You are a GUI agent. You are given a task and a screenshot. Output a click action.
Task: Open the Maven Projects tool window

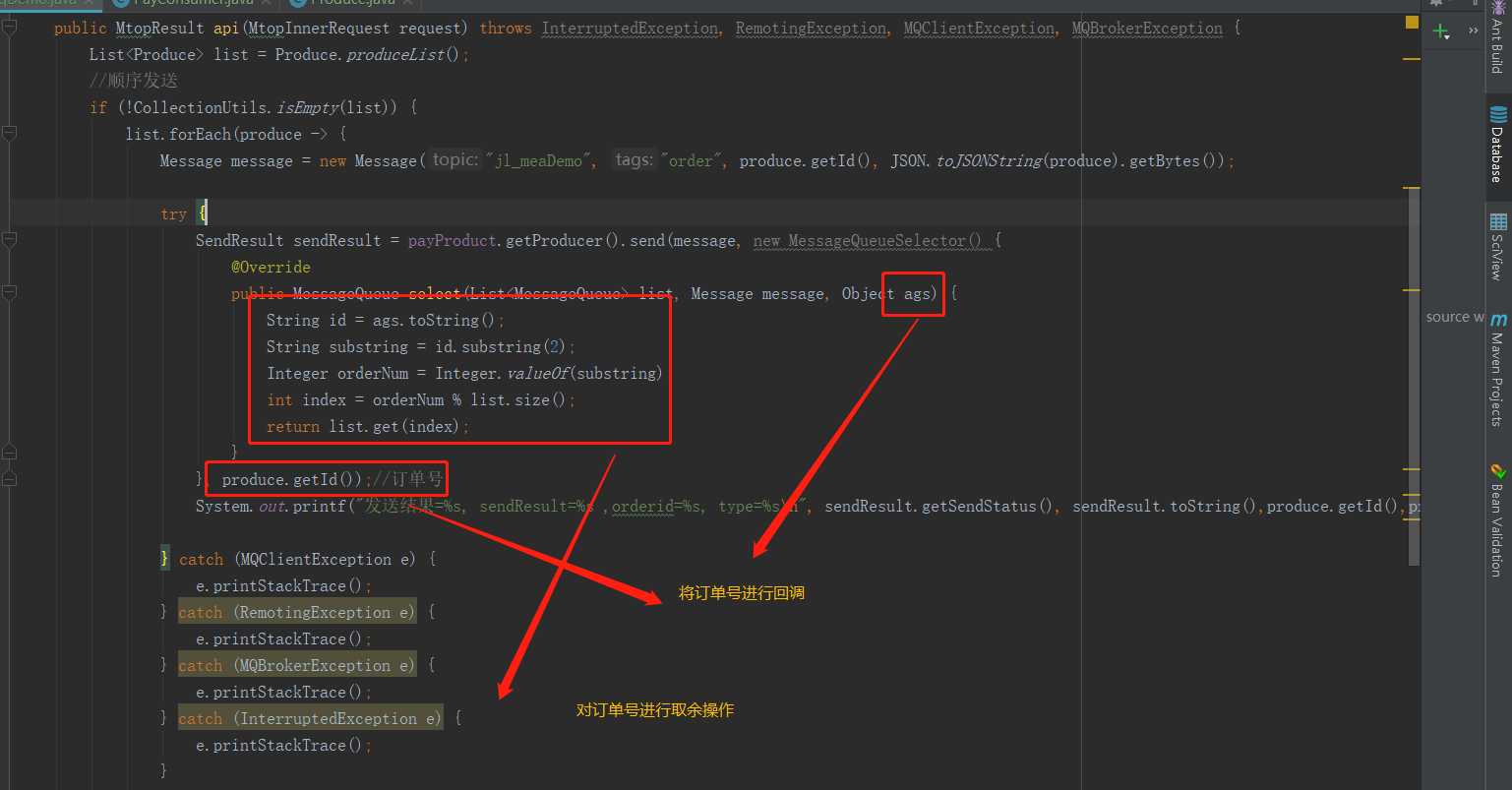point(1497,370)
